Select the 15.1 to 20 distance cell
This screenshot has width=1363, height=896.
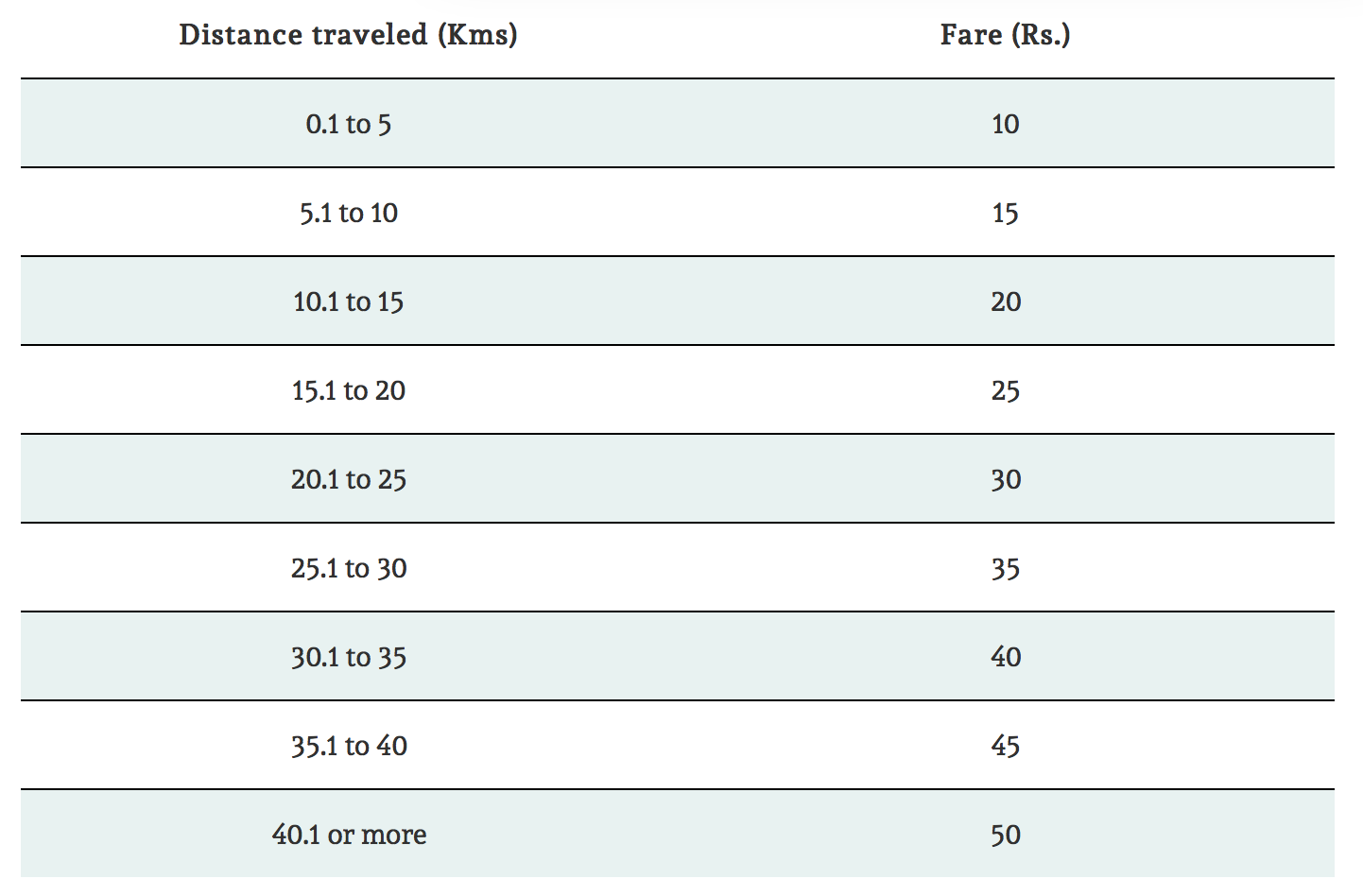[x=348, y=390]
